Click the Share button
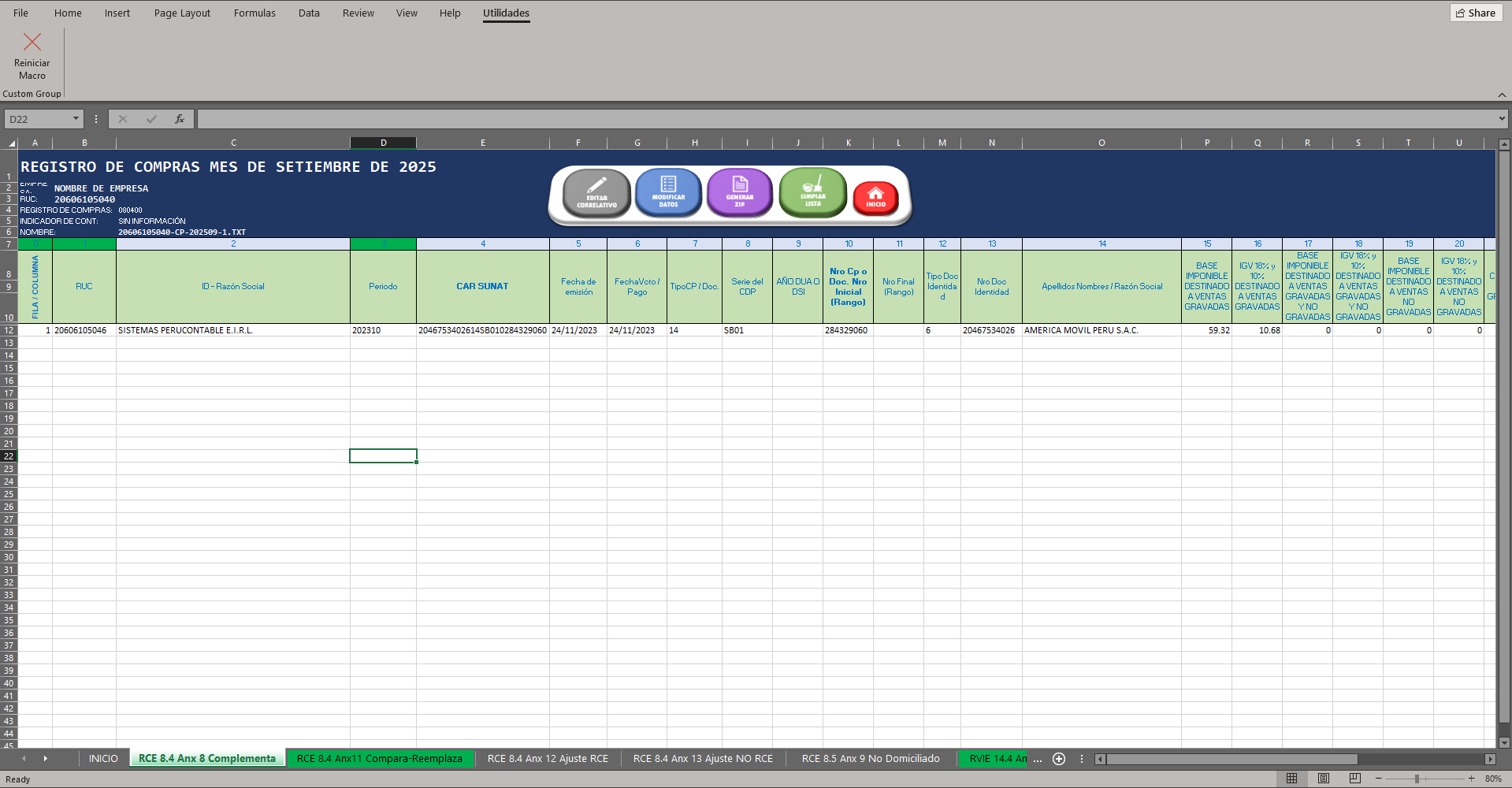Viewport: 1512px width, 788px height. 1476,13
